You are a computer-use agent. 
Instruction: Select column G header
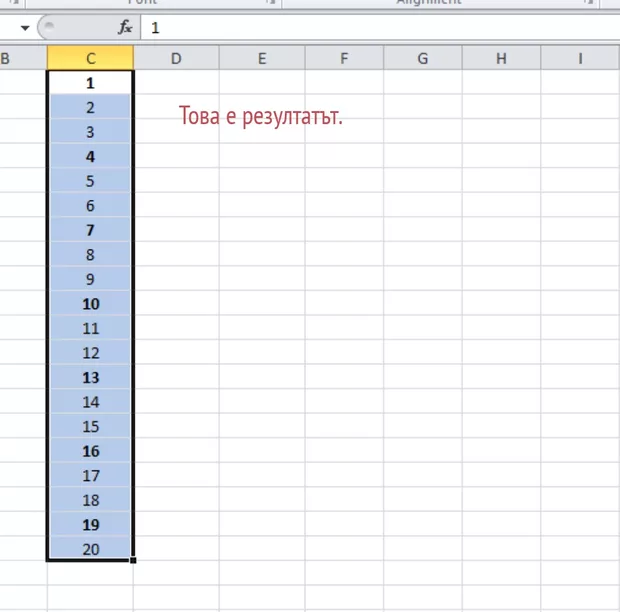click(423, 58)
